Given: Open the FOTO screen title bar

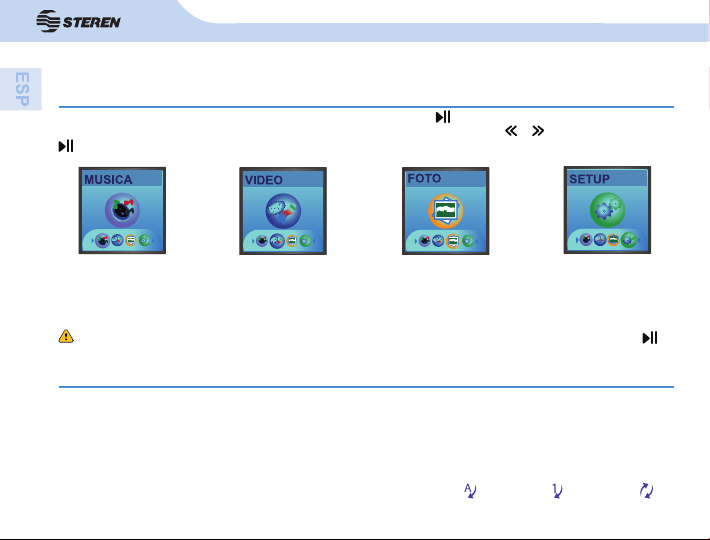Looking at the screenshot, I should pyautogui.click(x=446, y=178).
